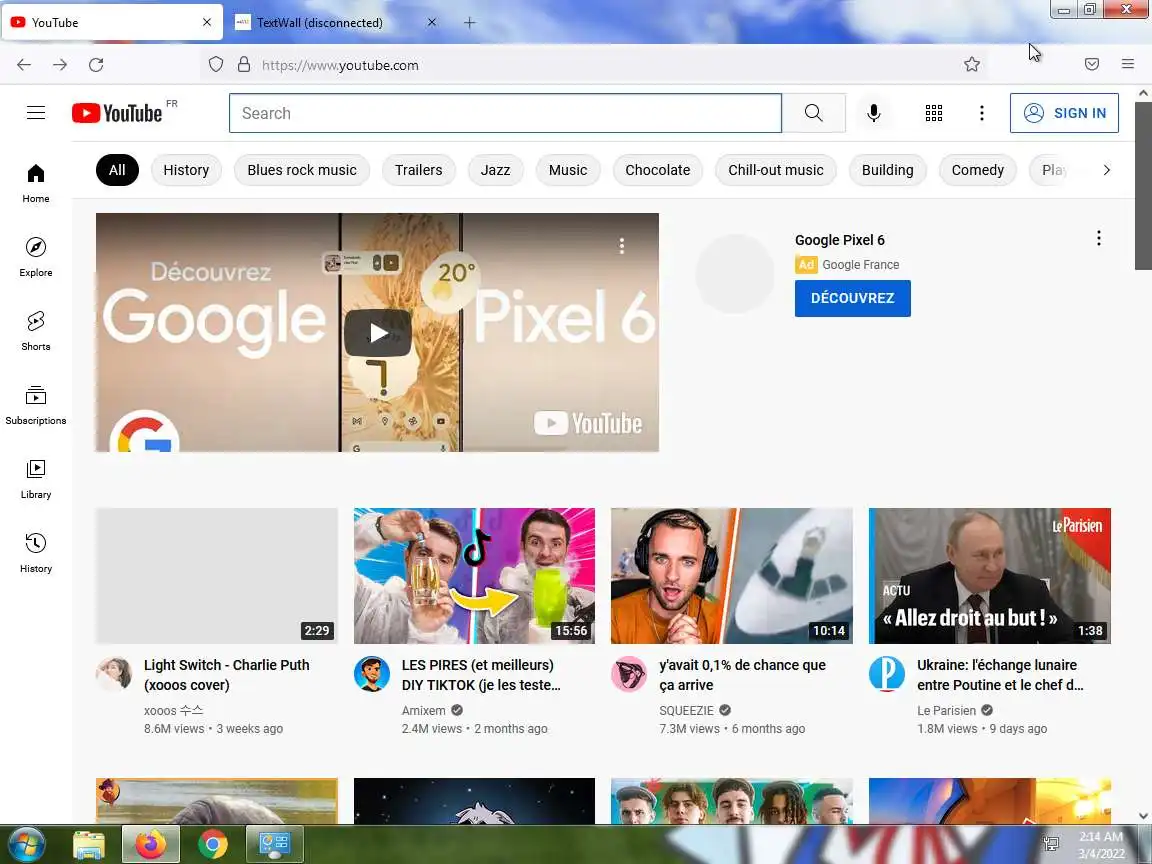Open SQUEEZIE channel link

point(686,710)
